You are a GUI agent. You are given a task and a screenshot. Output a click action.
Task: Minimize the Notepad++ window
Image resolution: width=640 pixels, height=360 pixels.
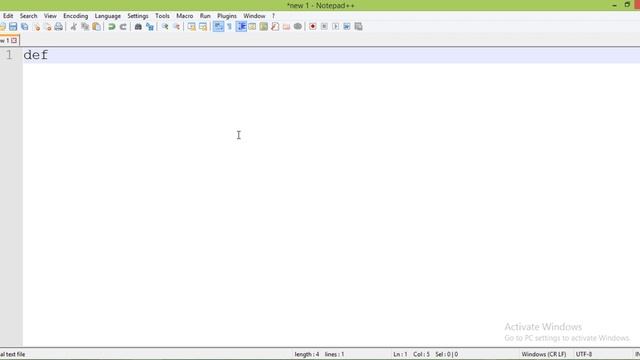point(614,5)
